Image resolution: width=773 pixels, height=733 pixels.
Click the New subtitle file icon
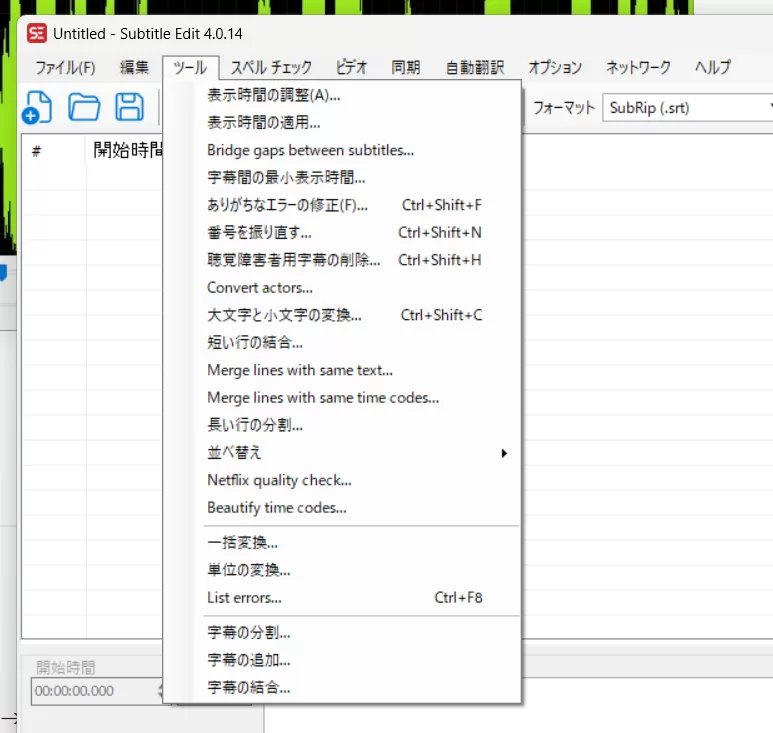tap(38, 106)
